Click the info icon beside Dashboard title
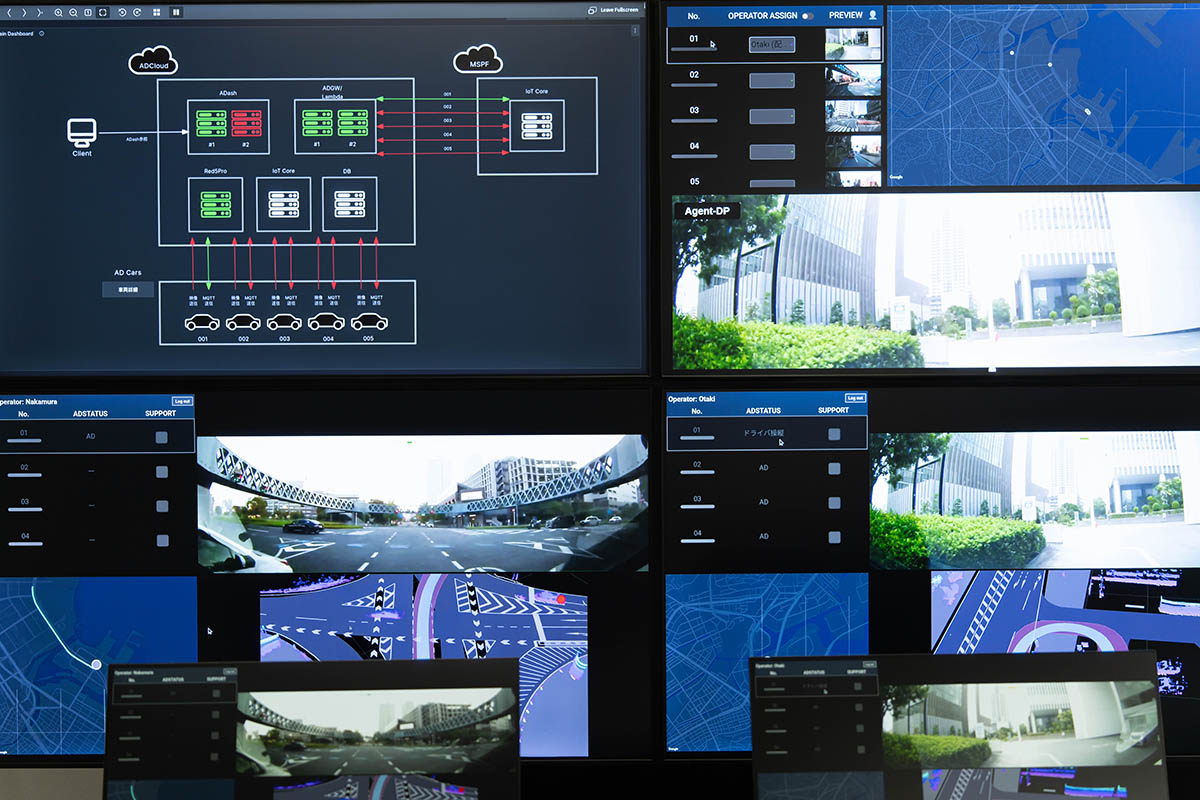Screen dimensions: 1200x800 pos(41,33)
